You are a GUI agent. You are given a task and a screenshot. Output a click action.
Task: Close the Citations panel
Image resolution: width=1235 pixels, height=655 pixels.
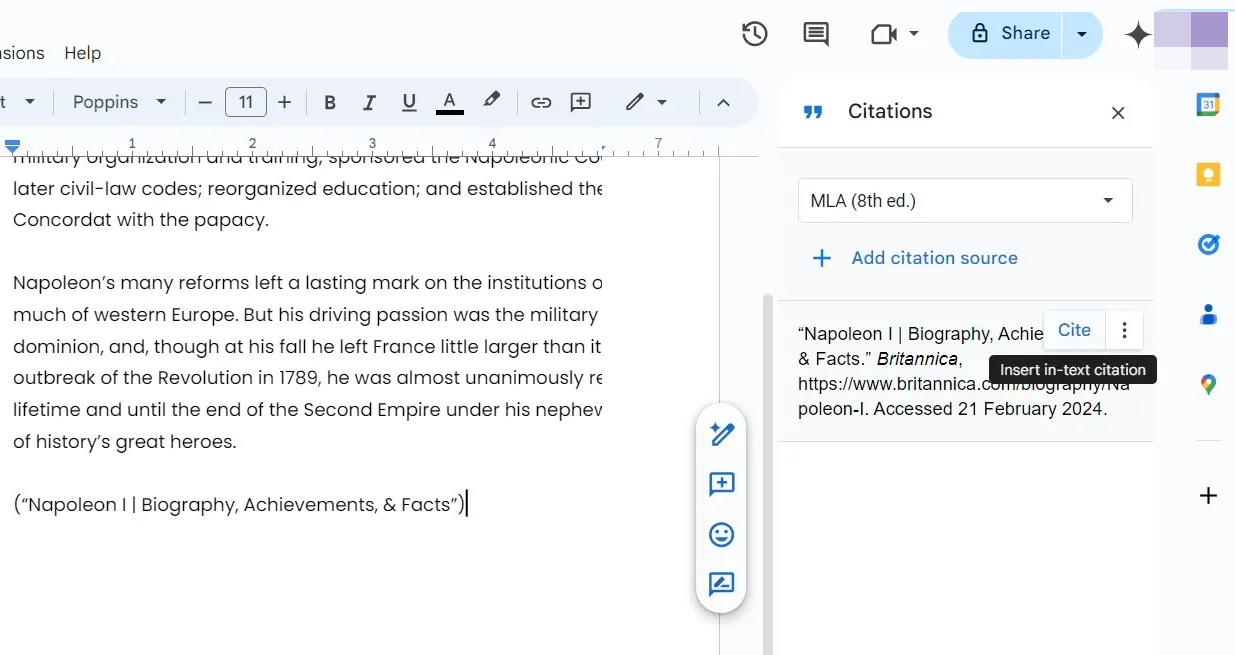pos(1118,113)
